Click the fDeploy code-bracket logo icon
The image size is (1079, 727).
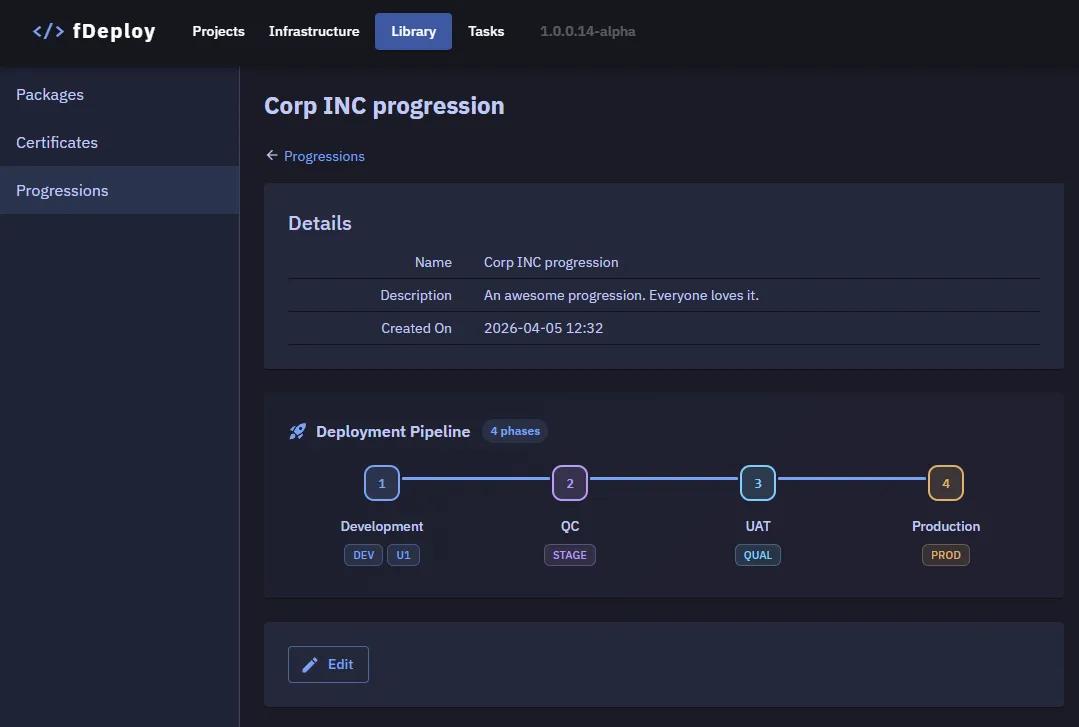[x=48, y=31]
